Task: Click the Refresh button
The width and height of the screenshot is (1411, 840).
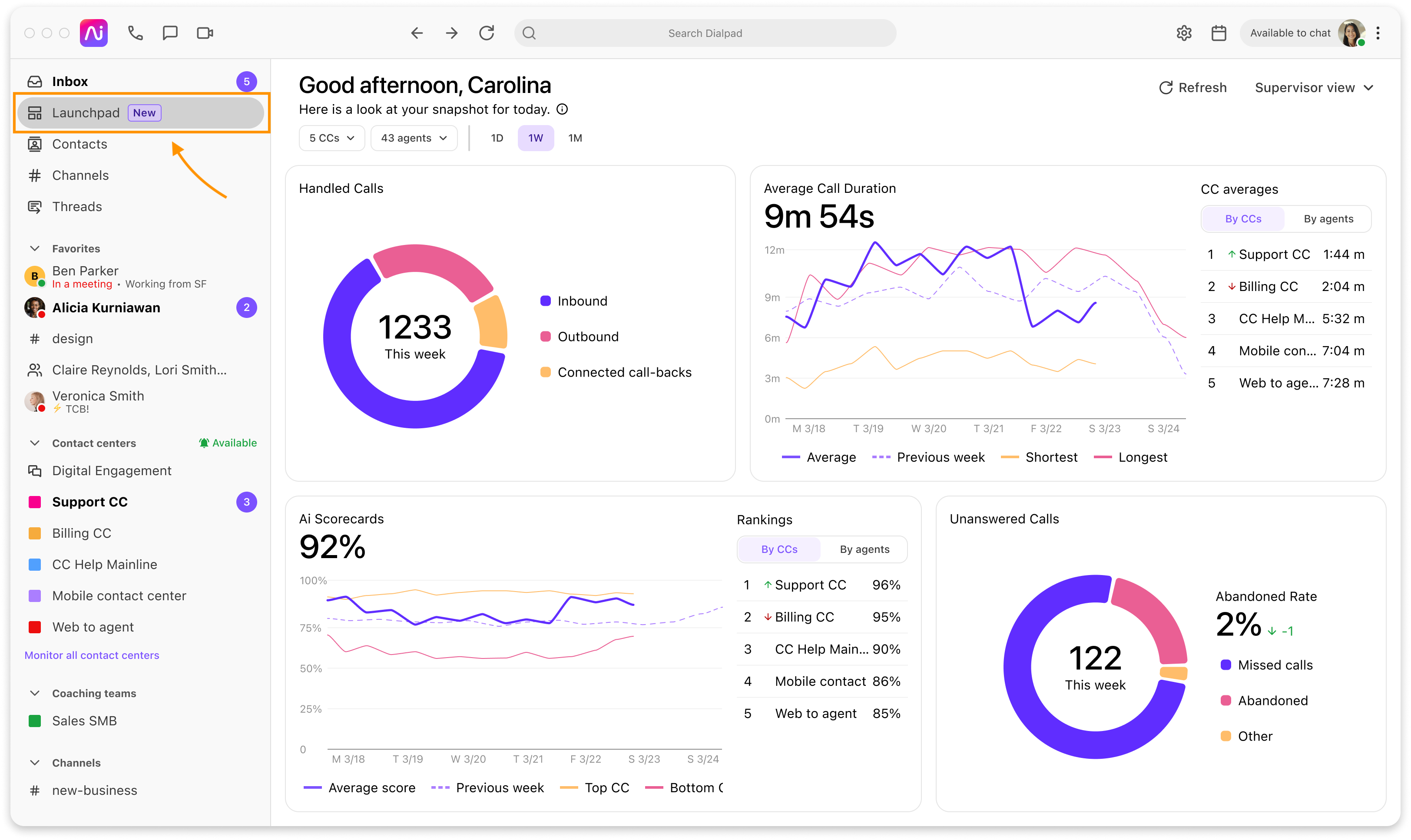Action: tap(1192, 88)
